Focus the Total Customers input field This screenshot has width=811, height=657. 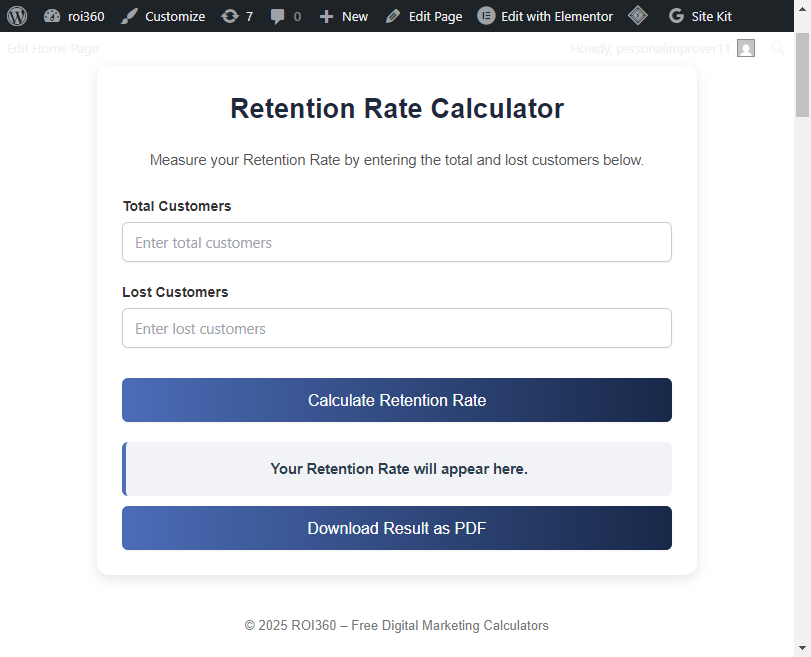pos(397,242)
